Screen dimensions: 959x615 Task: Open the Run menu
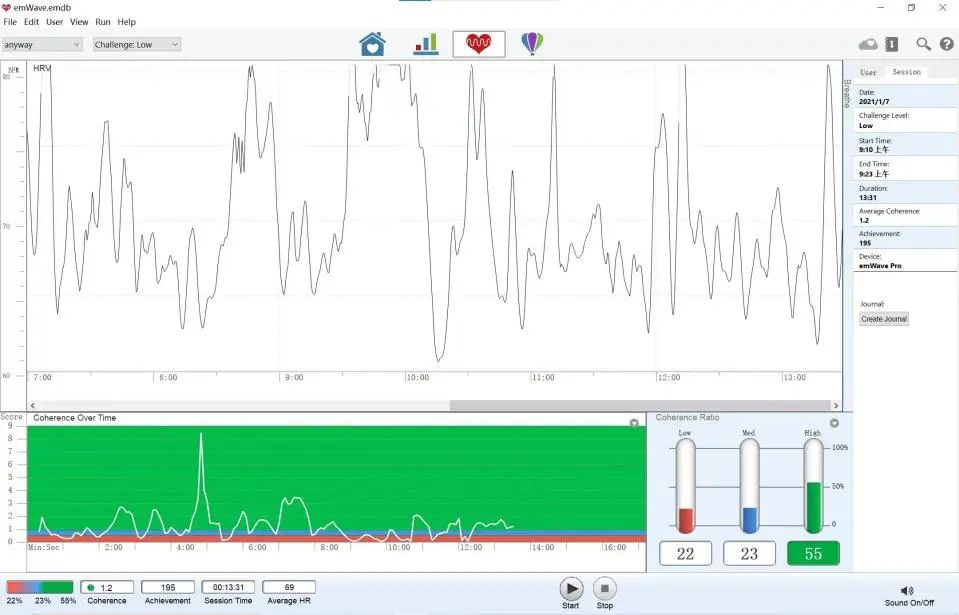coord(103,22)
